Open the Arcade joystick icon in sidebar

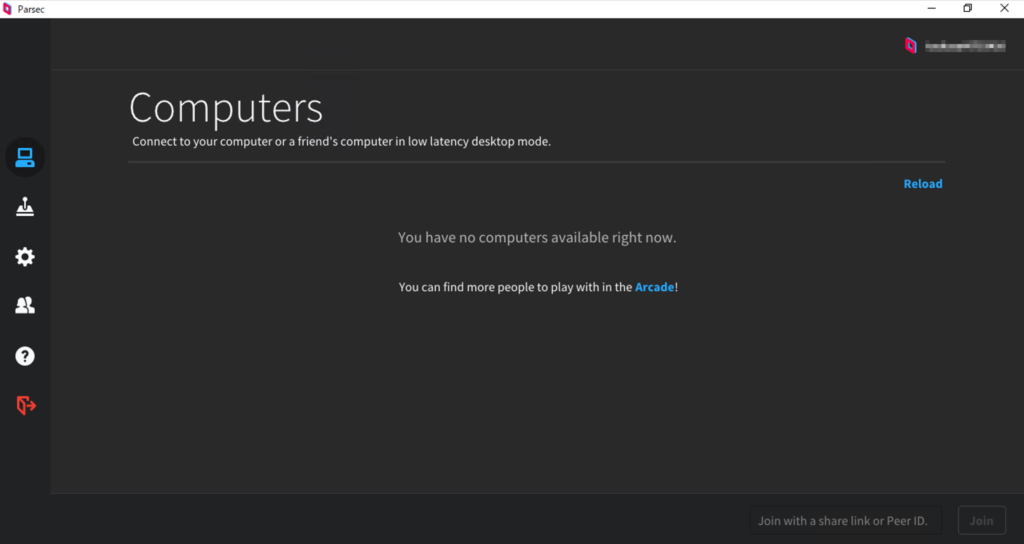tap(25, 207)
